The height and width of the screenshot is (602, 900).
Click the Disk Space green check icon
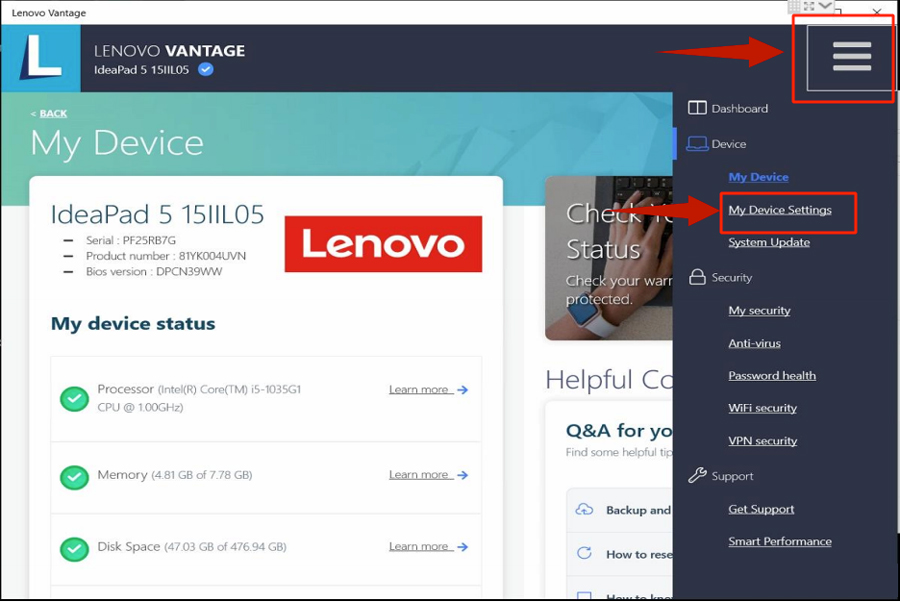coord(75,549)
